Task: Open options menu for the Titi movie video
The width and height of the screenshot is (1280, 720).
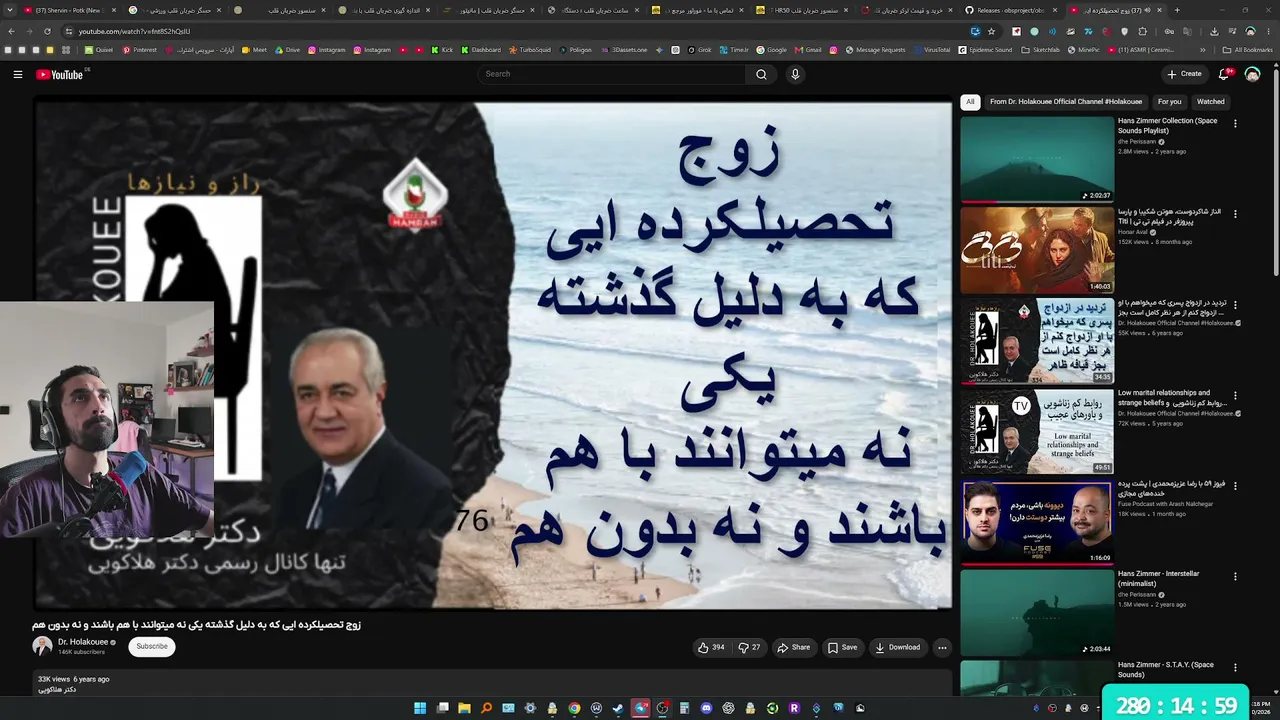Action: tap(1235, 214)
